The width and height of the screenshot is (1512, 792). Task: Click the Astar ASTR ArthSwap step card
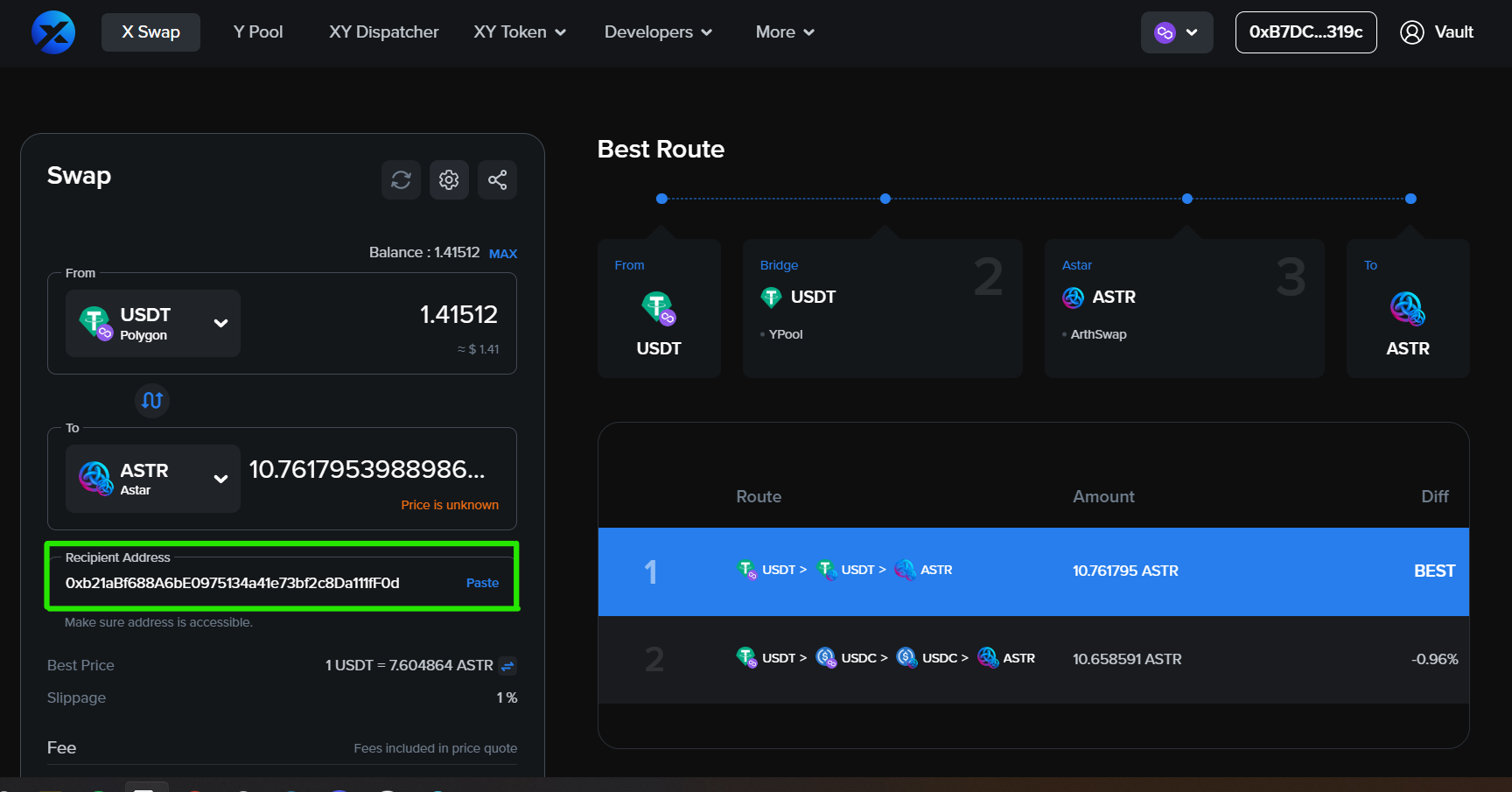[x=1185, y=308]
